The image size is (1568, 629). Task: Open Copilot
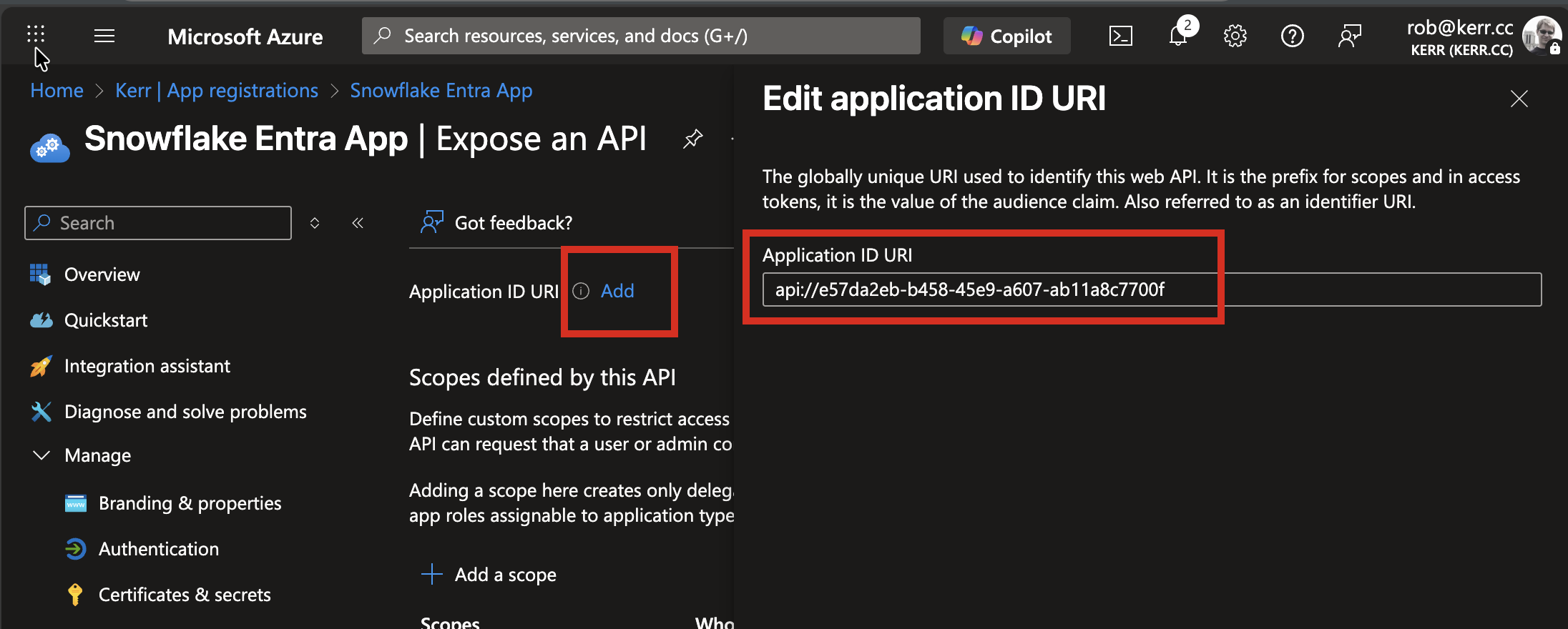1006,36
